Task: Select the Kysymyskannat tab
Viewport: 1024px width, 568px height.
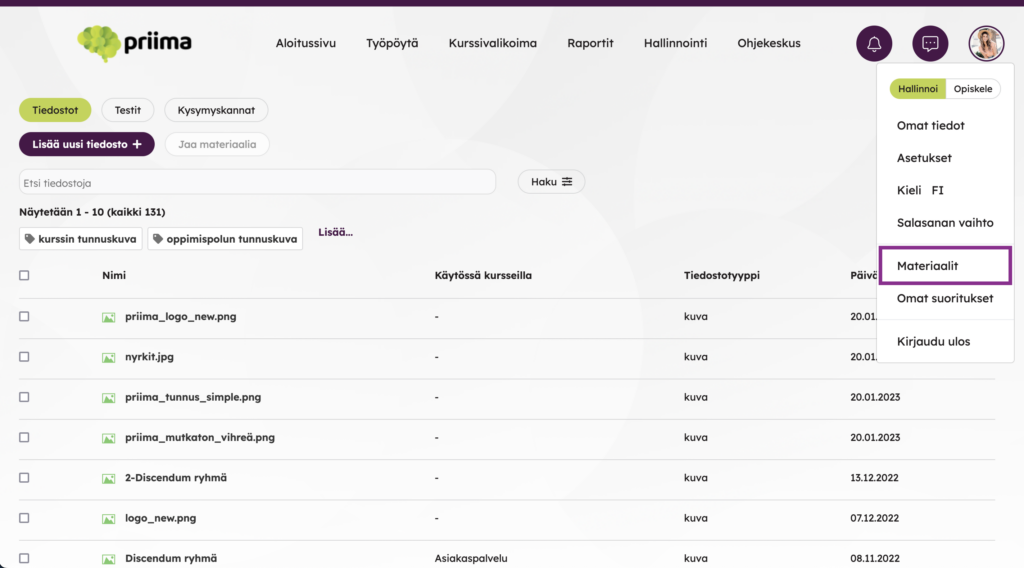Action: click(216, 110)
